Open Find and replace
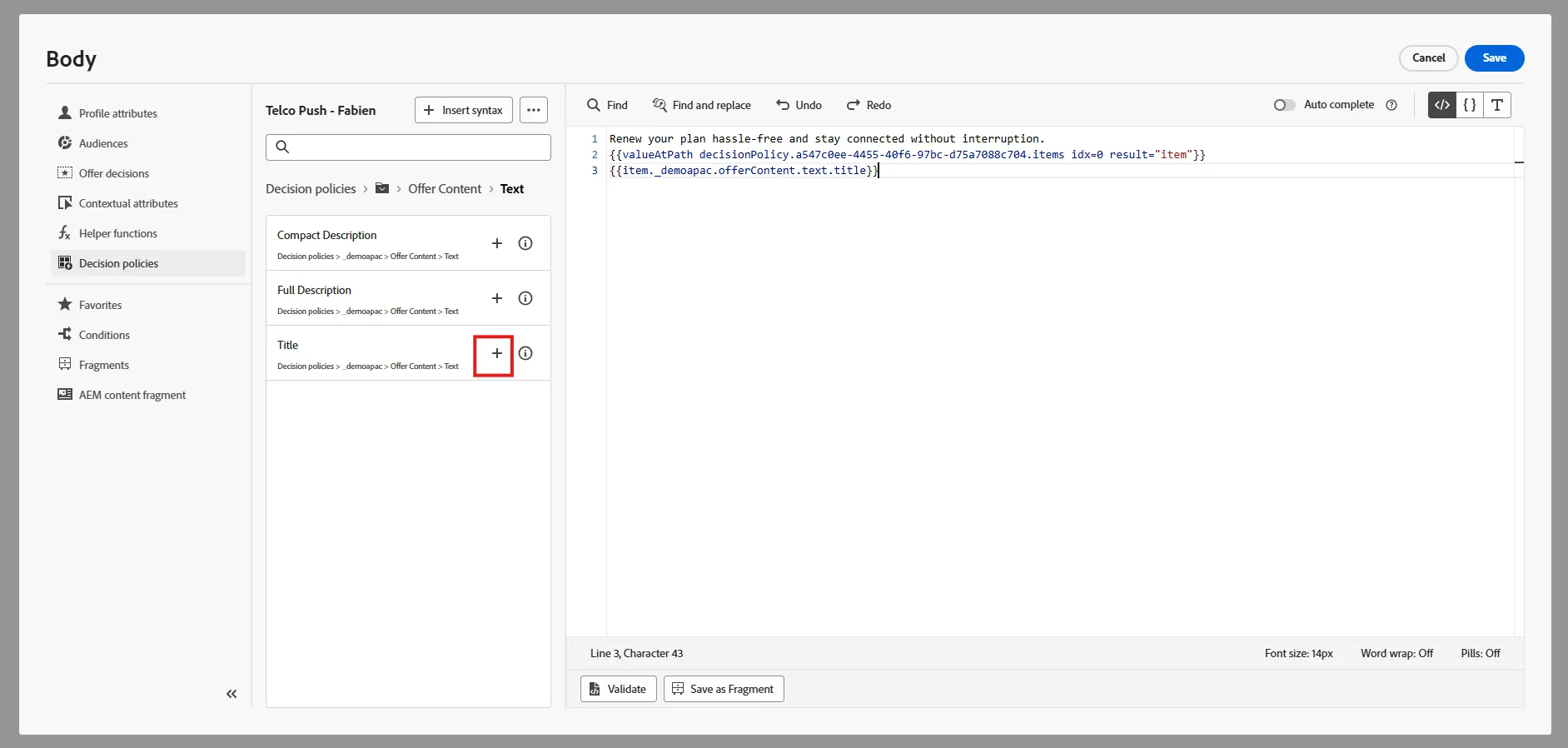This screenshot has width=1568, height=748. [702, 105]
